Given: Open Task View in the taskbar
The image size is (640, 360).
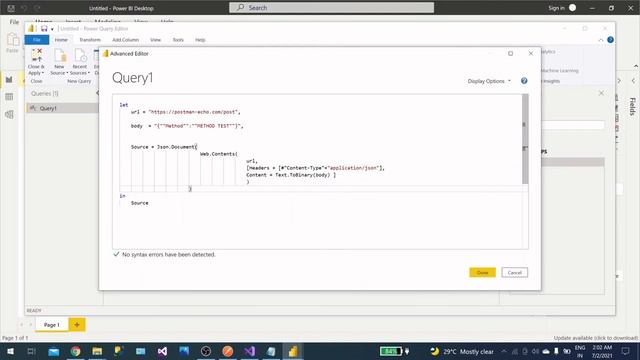Looking at the screenshot, I should point(31,351).
